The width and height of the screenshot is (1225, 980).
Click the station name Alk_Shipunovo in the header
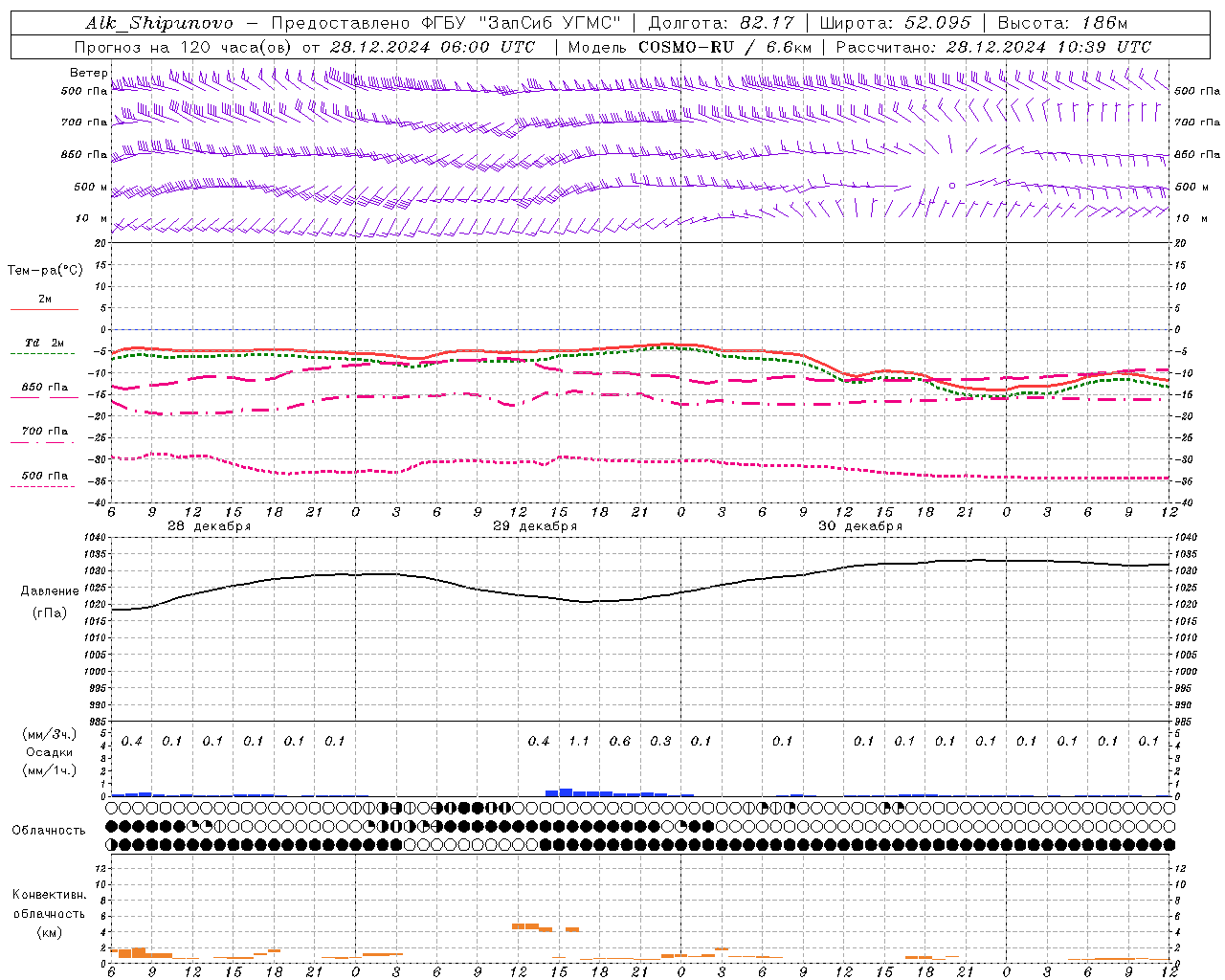tap(159, 23)
